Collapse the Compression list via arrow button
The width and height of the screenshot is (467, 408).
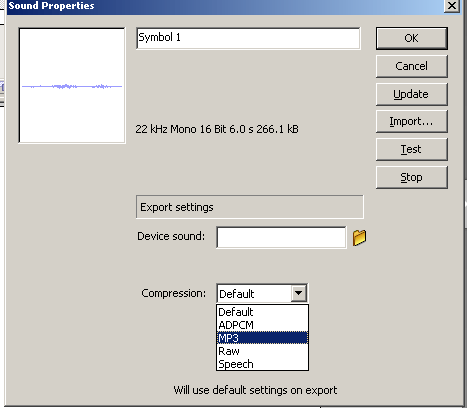click(x=299, y=293)
